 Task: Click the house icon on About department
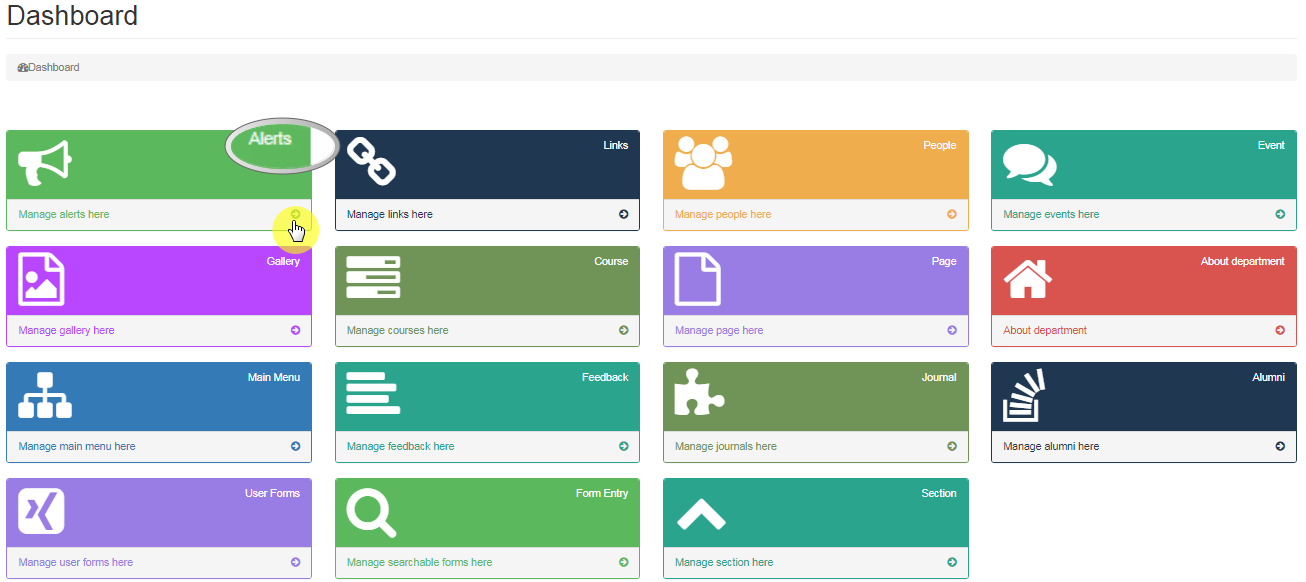[1028, 279]
